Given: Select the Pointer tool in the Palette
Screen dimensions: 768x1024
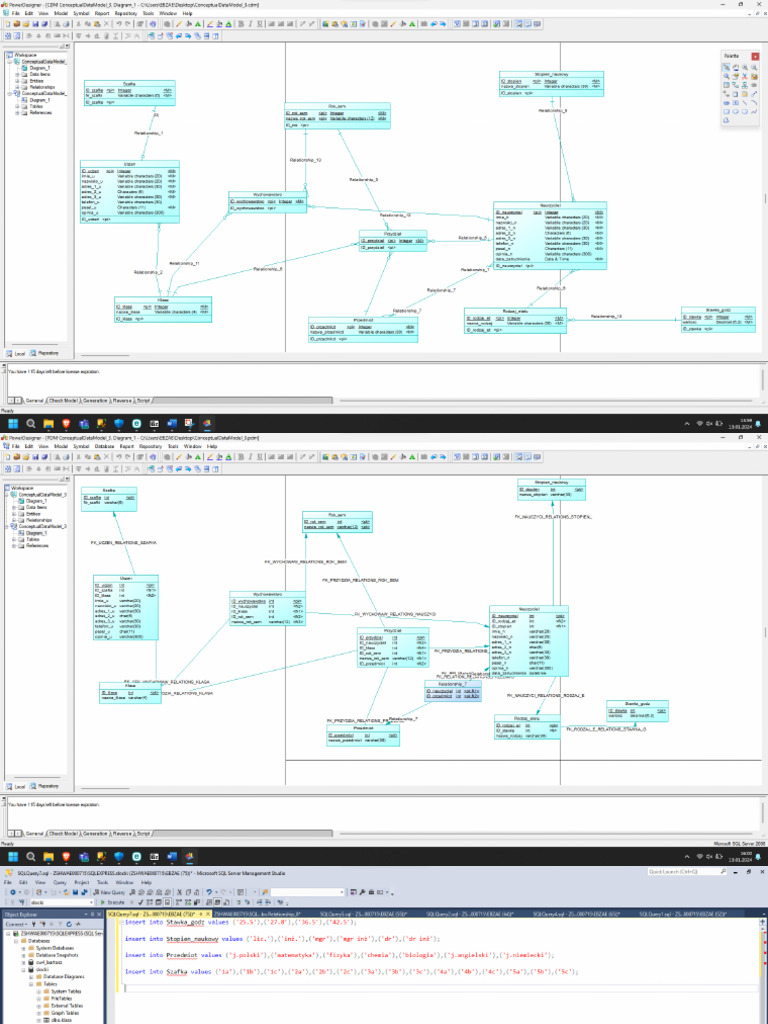Looking at the screenshot, I should tap(725, 67).
